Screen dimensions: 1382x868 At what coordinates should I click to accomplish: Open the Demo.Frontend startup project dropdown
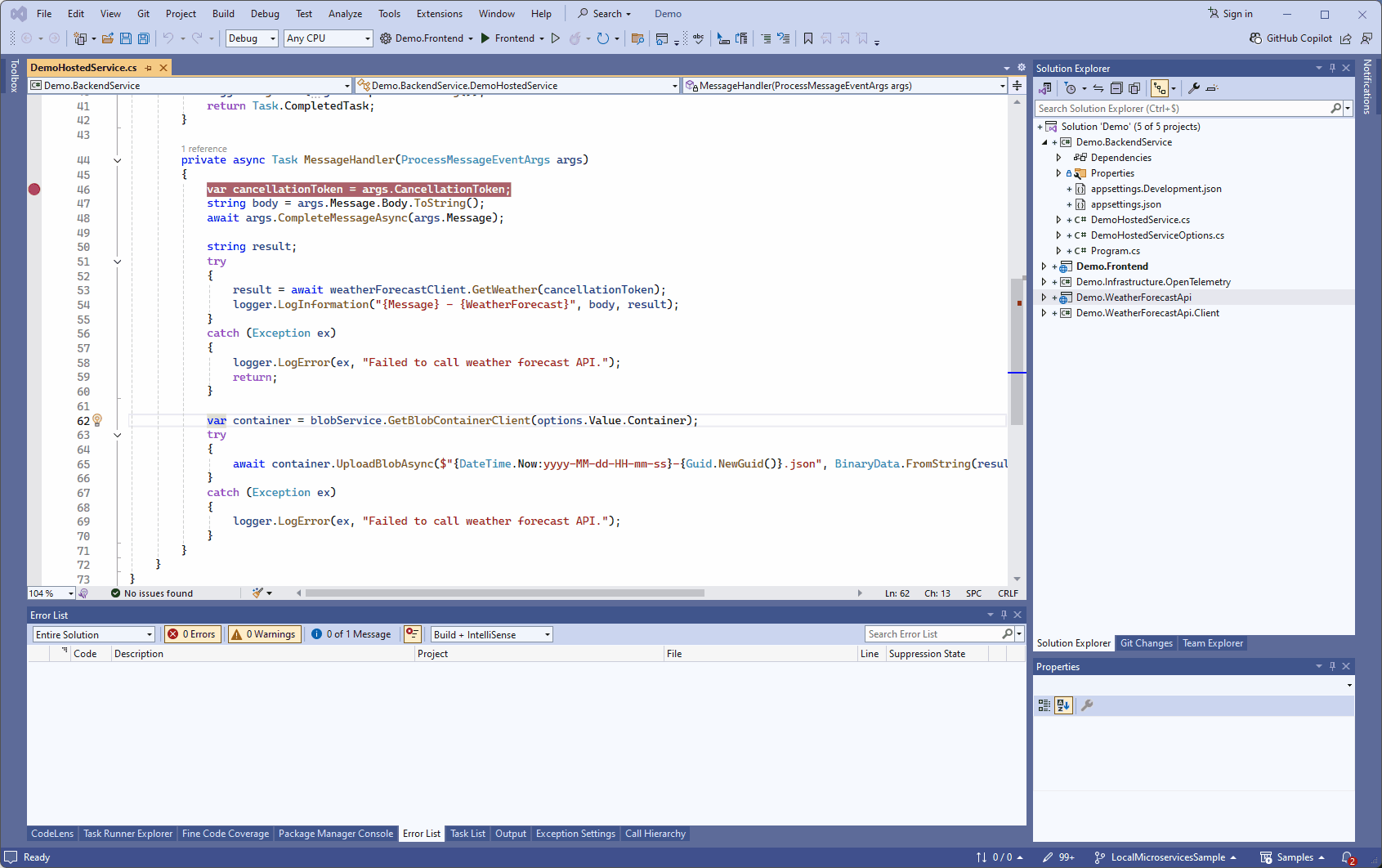point(471,38)
